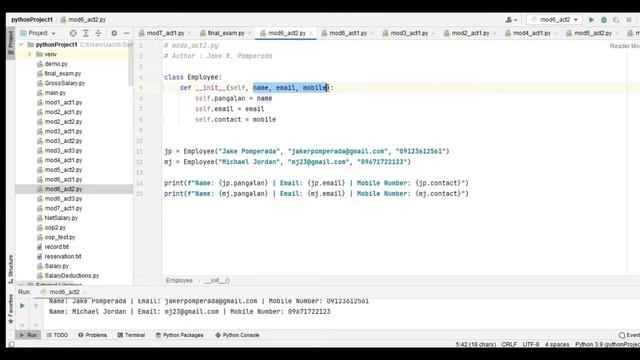This screenshot has height=360, width=640.
Task: Click cursor position 5:42 in status bar
Action: point(476,344)
